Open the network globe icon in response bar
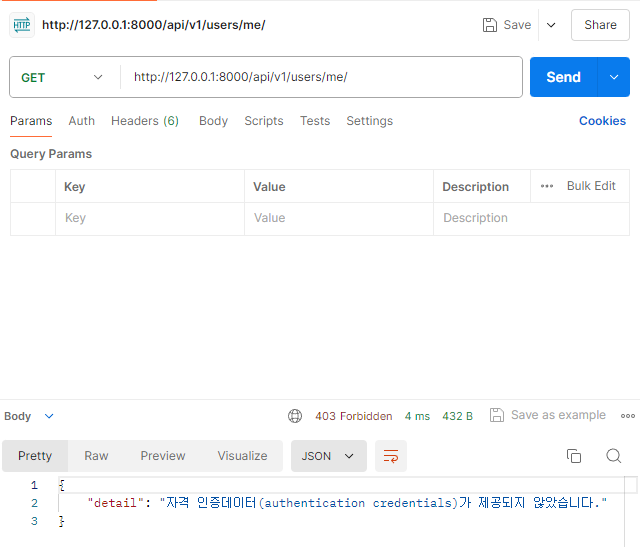This screenshot has width=640, height=547. (x=295, y=416)
